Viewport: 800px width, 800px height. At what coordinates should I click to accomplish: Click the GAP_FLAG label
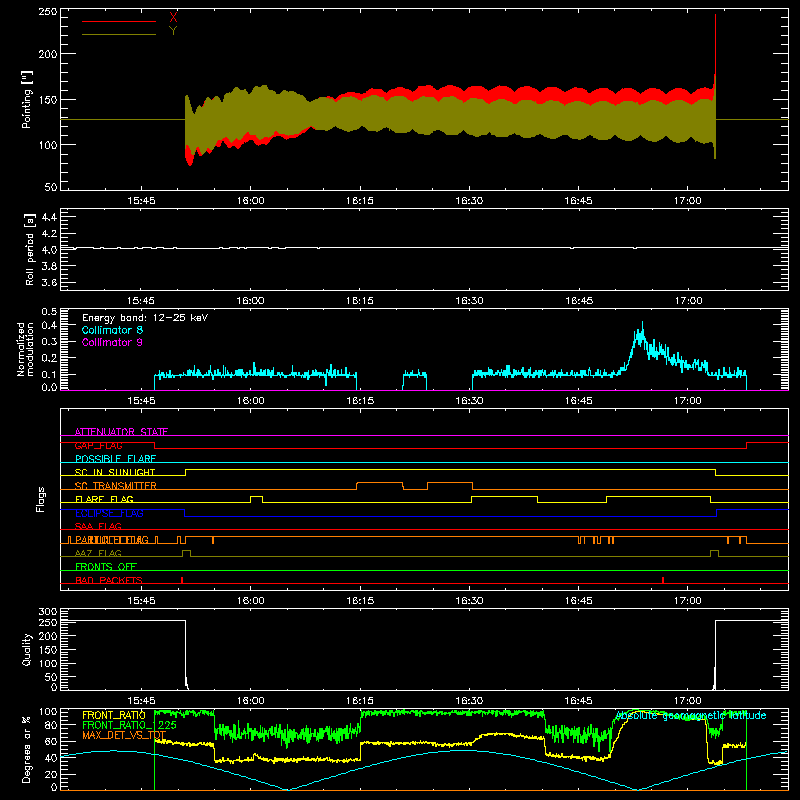98,445
